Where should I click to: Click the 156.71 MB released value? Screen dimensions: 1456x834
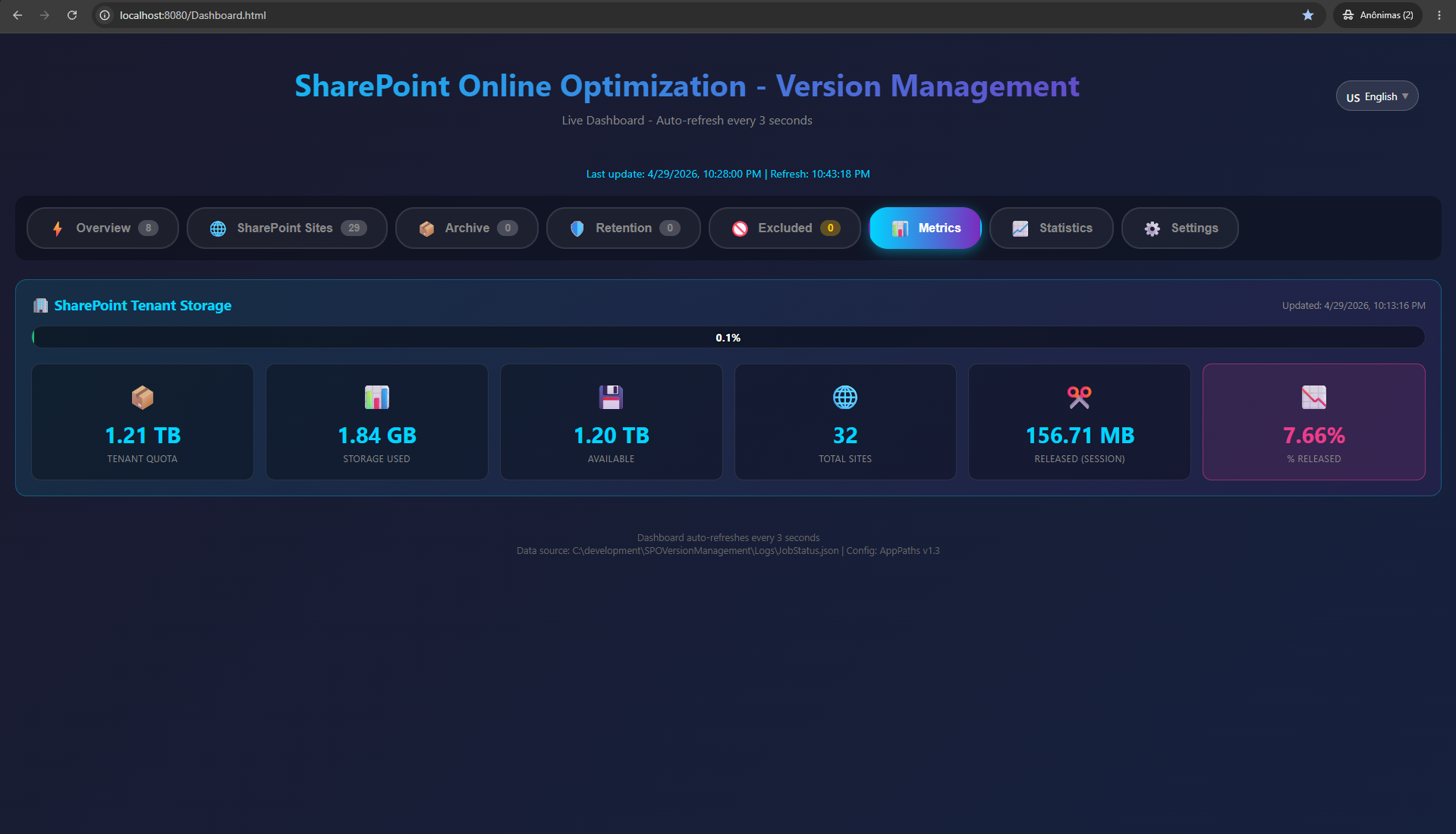tap(1080, 436)
